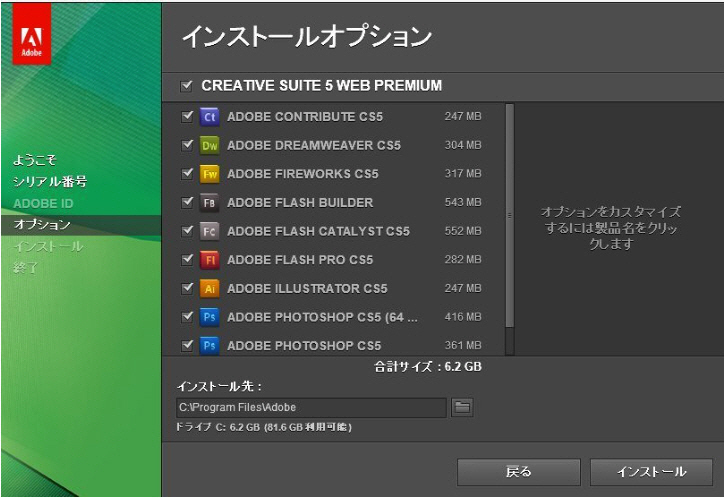Image resolution: width=725 pixels, height=498 pixels.
Task: Select product name ADOBE FIREWORKS CS5
Action: (x=302, y=174)
